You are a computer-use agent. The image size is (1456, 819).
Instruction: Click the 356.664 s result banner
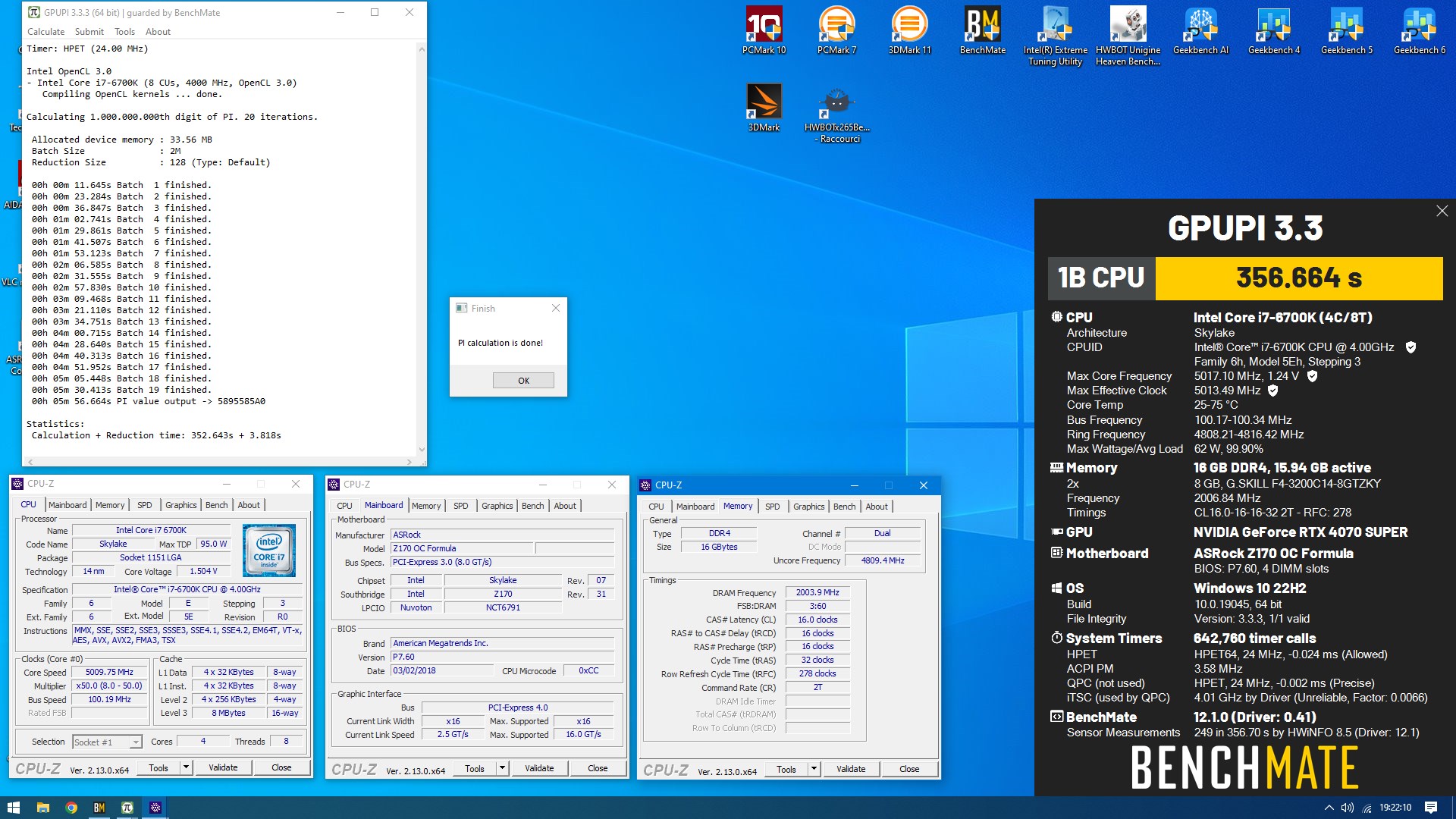tap(1299, 278)
